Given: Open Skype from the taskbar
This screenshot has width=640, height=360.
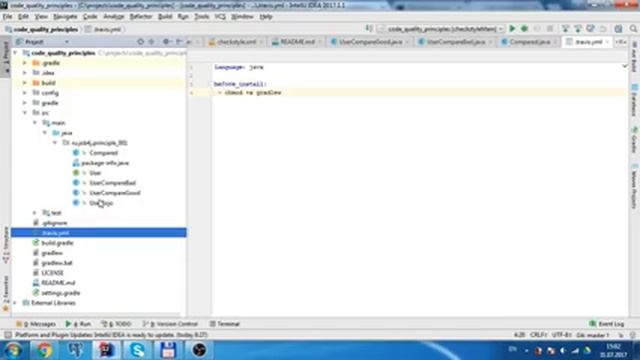Looking at the screenshot, I should pyautogui.click(x=137, y=350).
